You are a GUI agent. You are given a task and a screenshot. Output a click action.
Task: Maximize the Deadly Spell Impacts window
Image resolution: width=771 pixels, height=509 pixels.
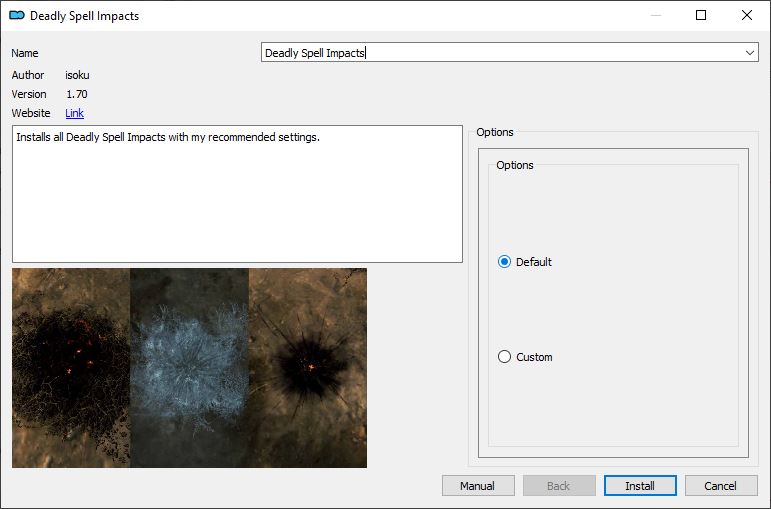pyautogui.click(x=701, y=15)
